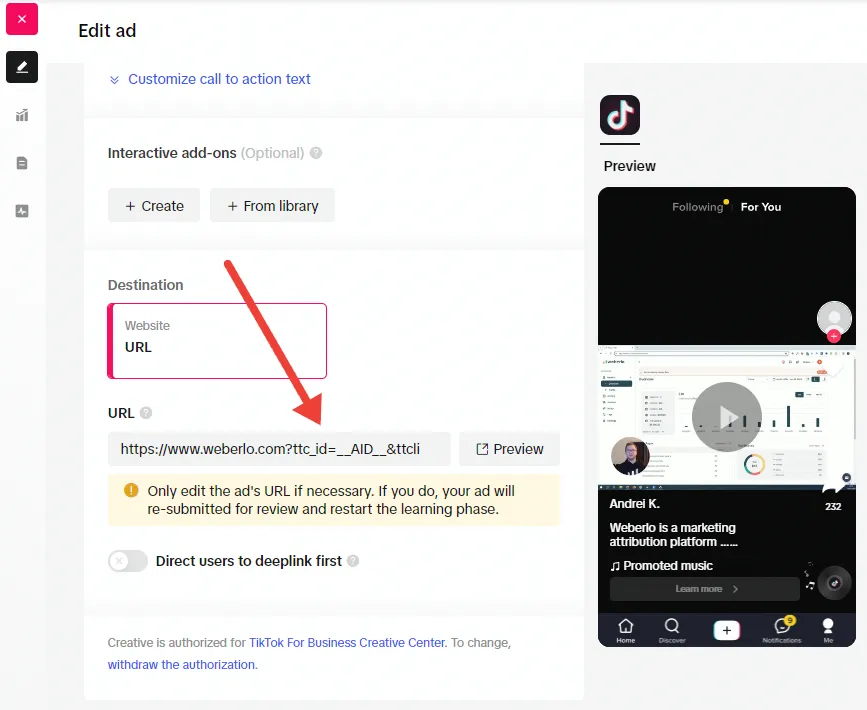Click into the URL input field
The height and width of the screenshot is (710, 867).
point(279,449)
